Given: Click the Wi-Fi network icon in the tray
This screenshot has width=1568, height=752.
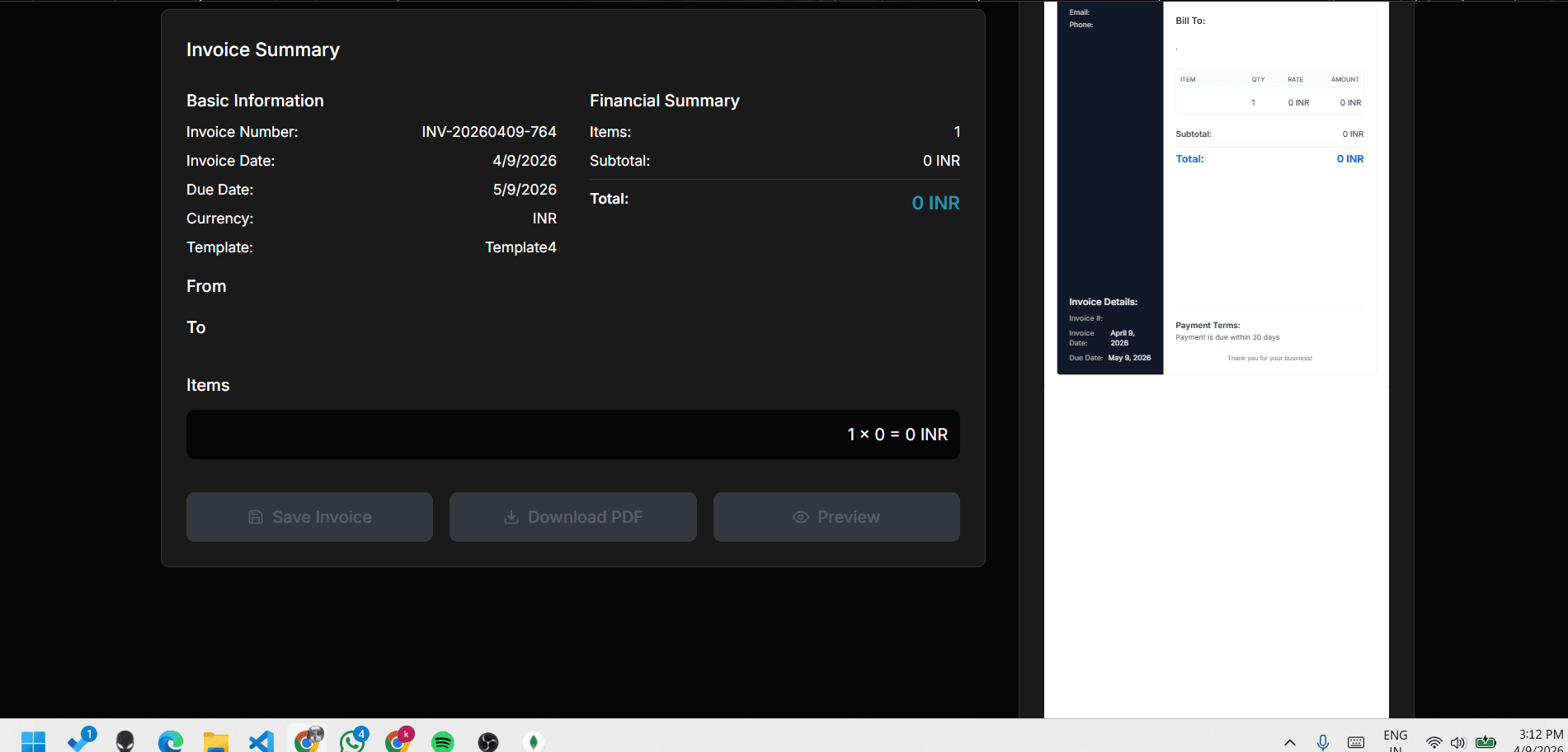Looking at the screenshot, I should (1434, 742).
